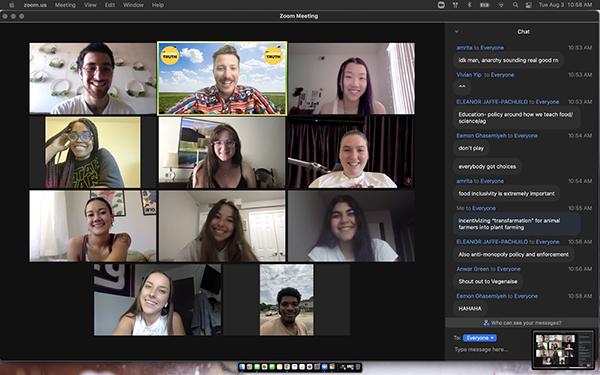Click the zoom.us app menu
Image resolution: width=600 pixels, height=375 pixels.
point(35,5)
